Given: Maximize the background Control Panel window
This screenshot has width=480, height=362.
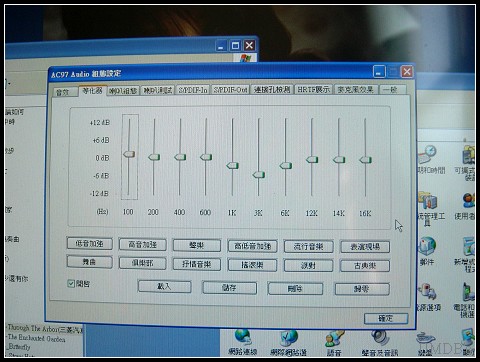Looking at the screenshot, I should 235,45.
